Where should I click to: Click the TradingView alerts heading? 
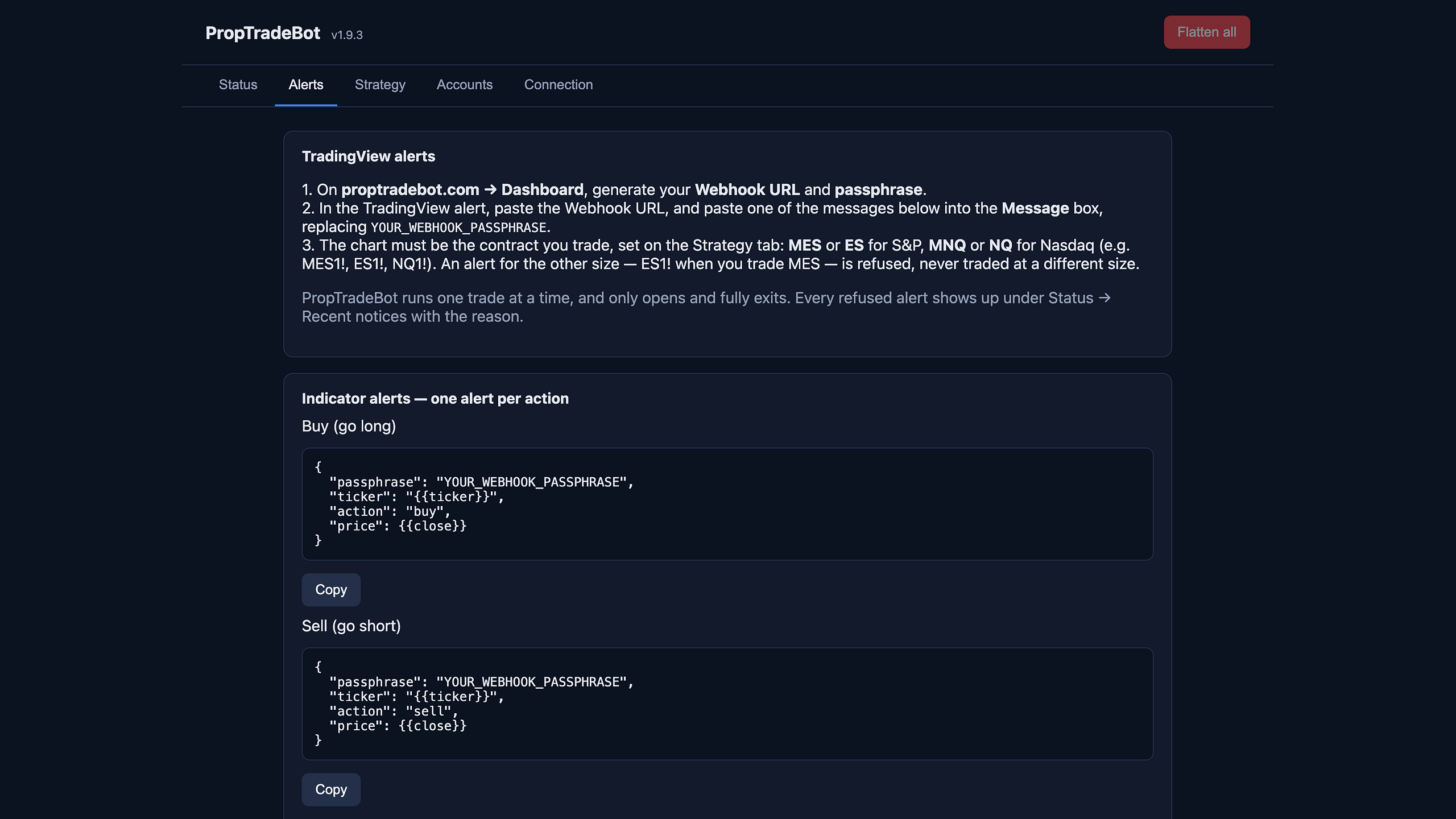pyautogui.click(x=369, y=156)
